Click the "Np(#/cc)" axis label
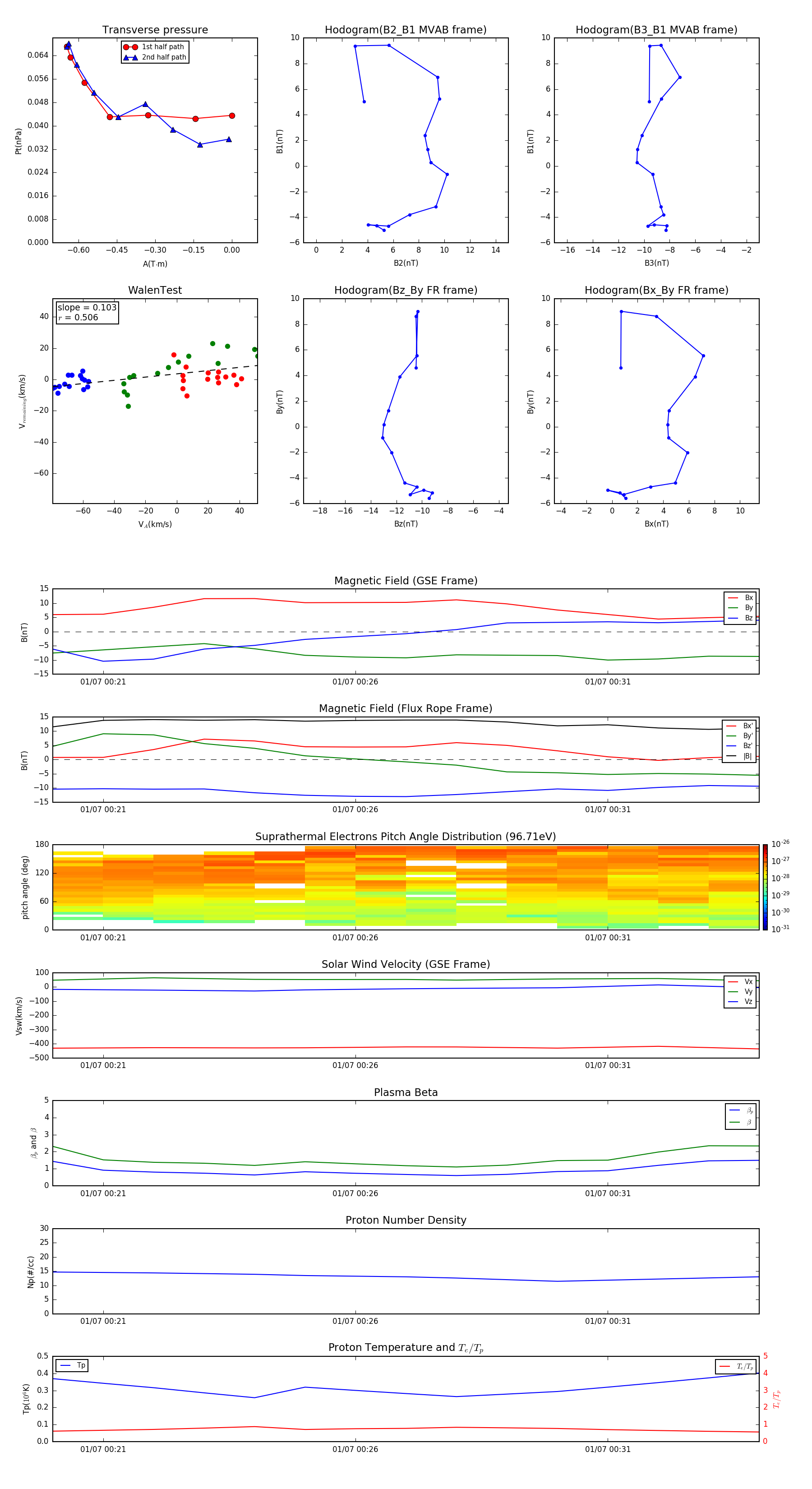 tap(31, 1272)
